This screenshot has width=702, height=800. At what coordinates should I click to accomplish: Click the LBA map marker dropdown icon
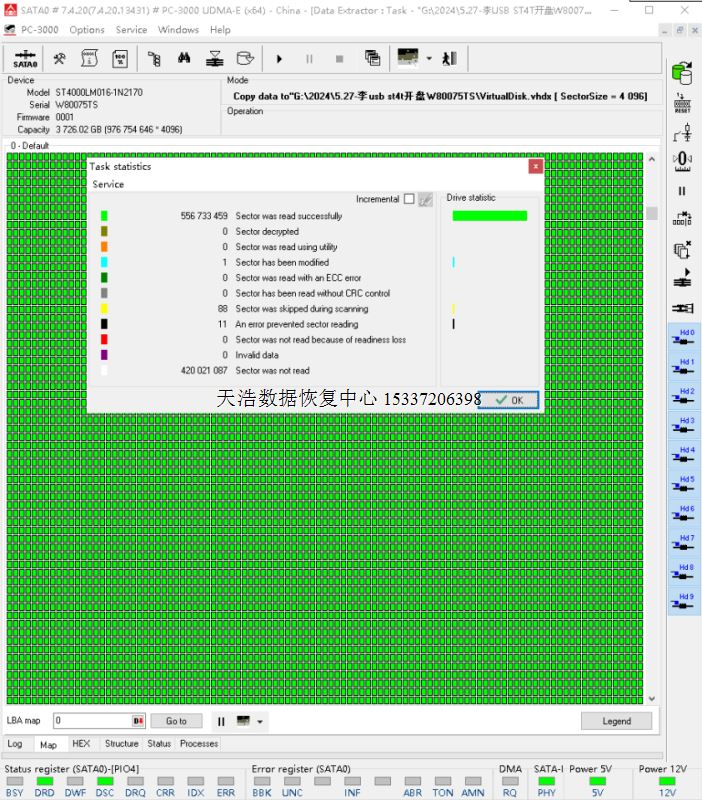[x=138, y=721]
